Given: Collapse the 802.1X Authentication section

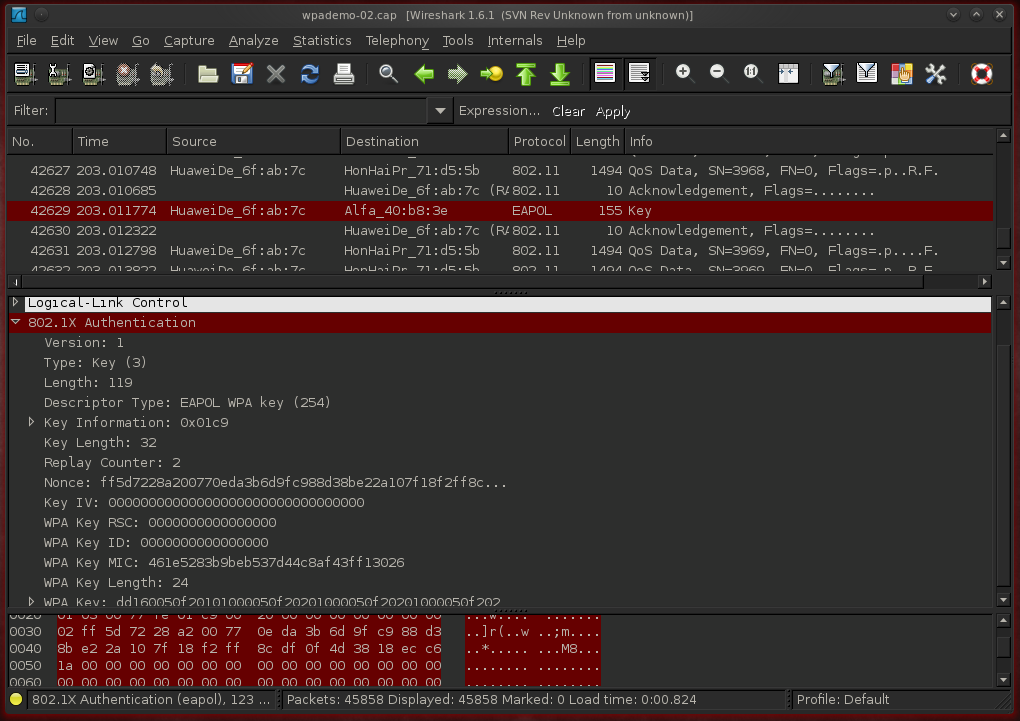Looking at the screenshot, I should pyautogui.click(x=16, y=323).
